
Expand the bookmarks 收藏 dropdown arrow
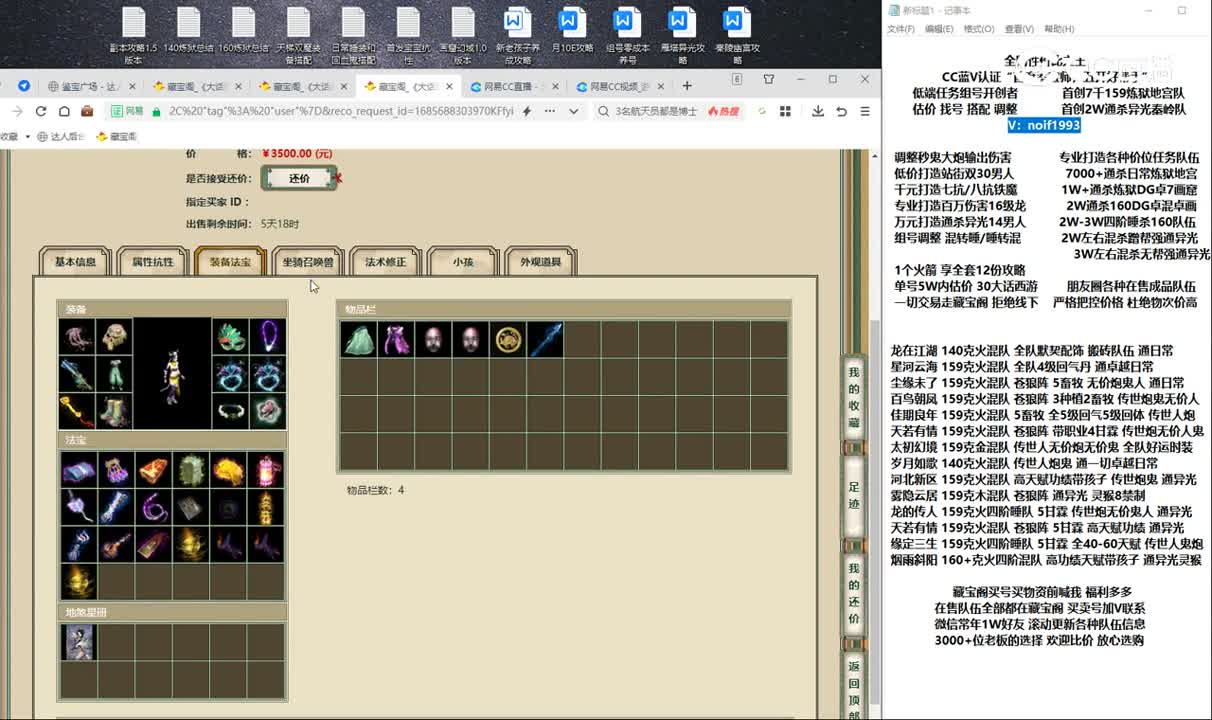[x=27, y=136]
